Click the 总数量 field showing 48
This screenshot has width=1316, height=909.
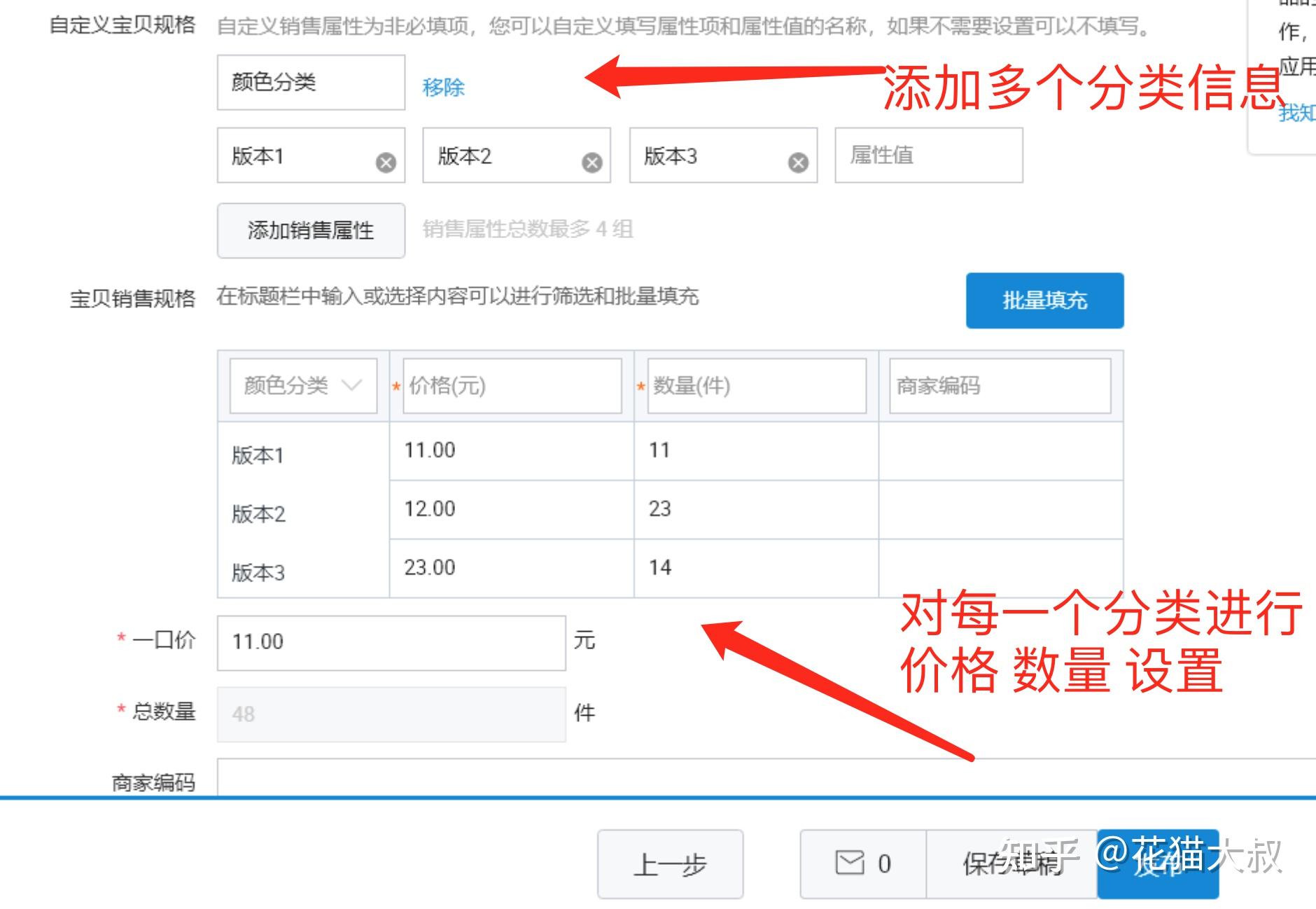click(x=391, y=714)
